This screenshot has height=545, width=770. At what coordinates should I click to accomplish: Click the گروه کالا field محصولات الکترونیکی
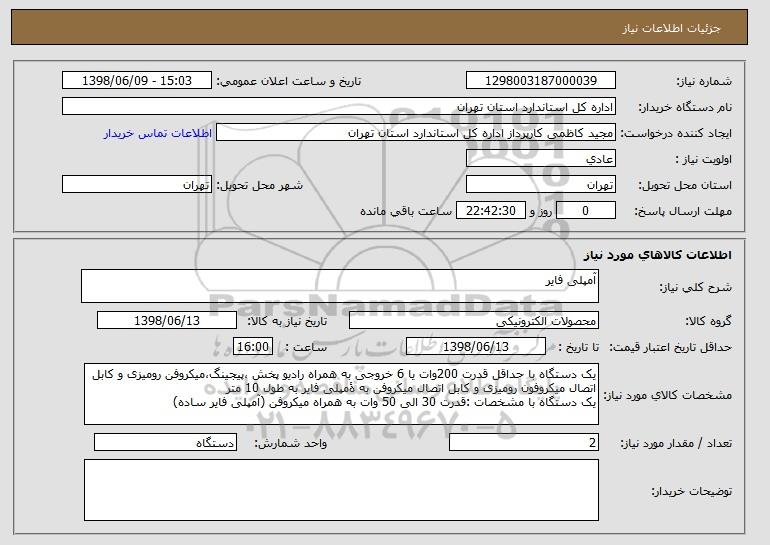(474, 321)
